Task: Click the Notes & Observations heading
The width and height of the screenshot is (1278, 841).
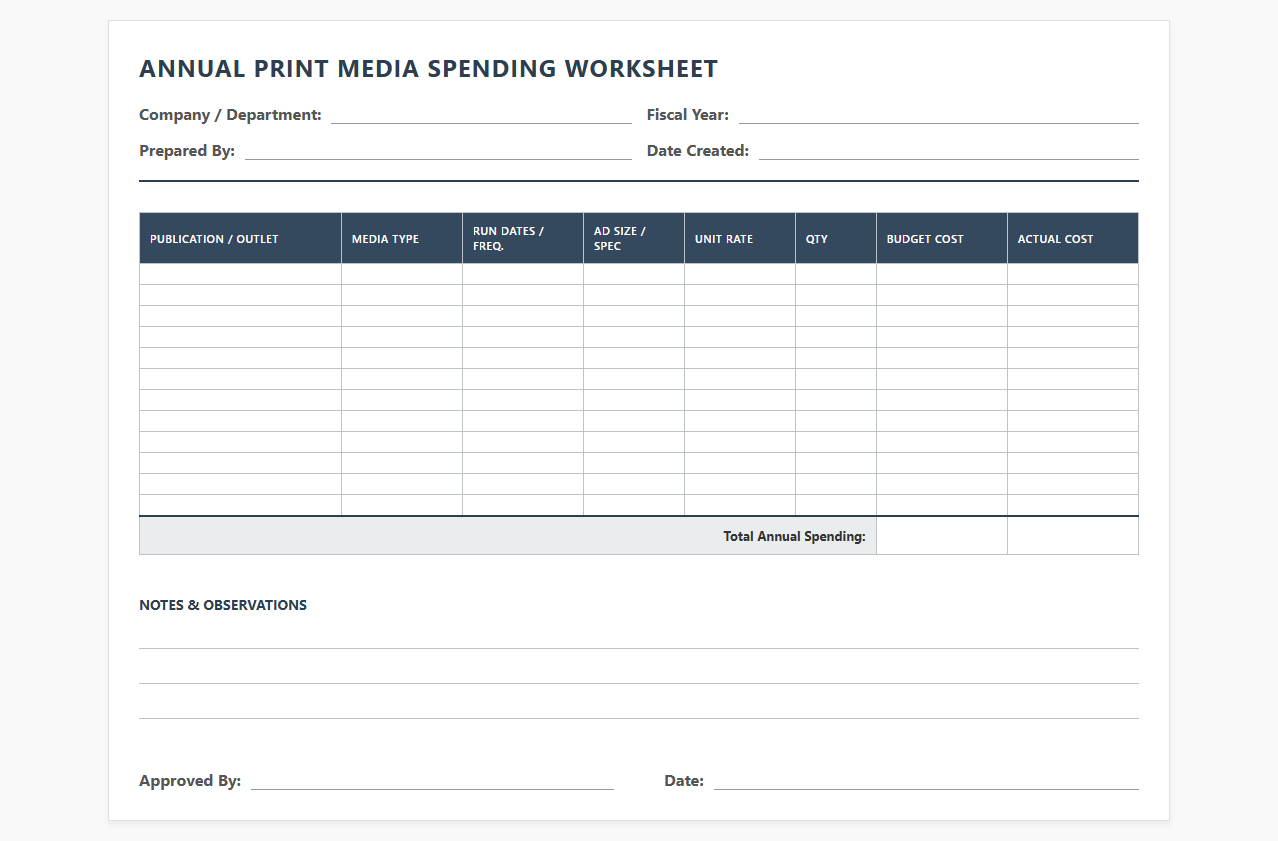Action: click(x=223, y=605)
